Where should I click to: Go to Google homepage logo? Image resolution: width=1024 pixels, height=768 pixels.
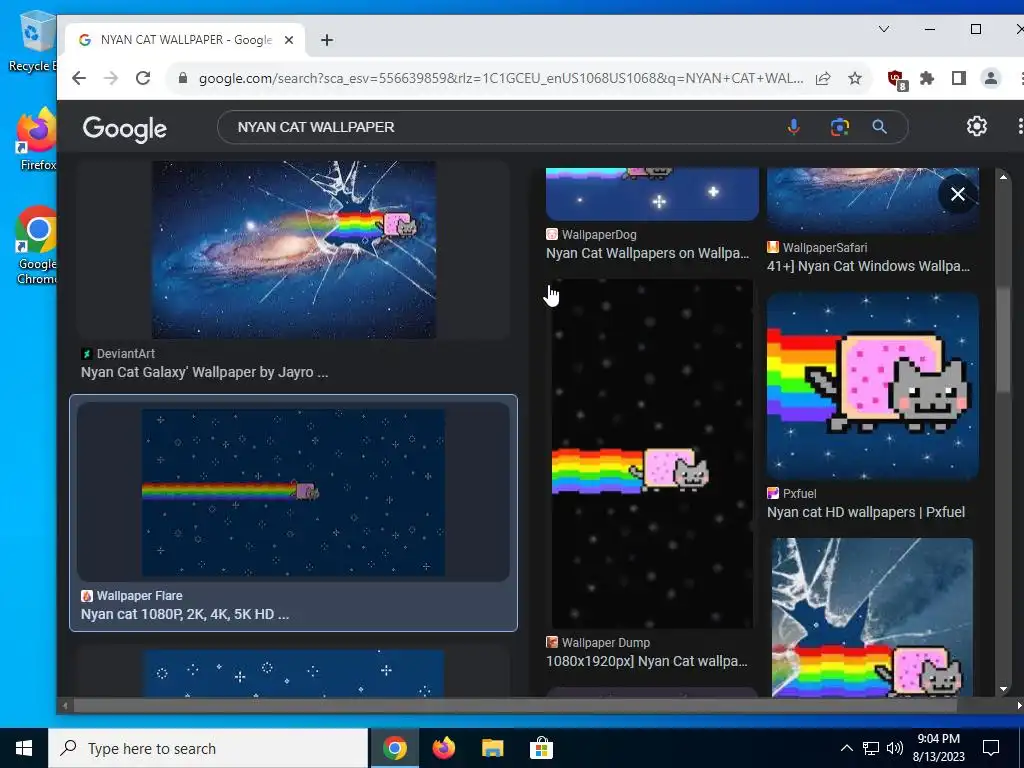125,128
